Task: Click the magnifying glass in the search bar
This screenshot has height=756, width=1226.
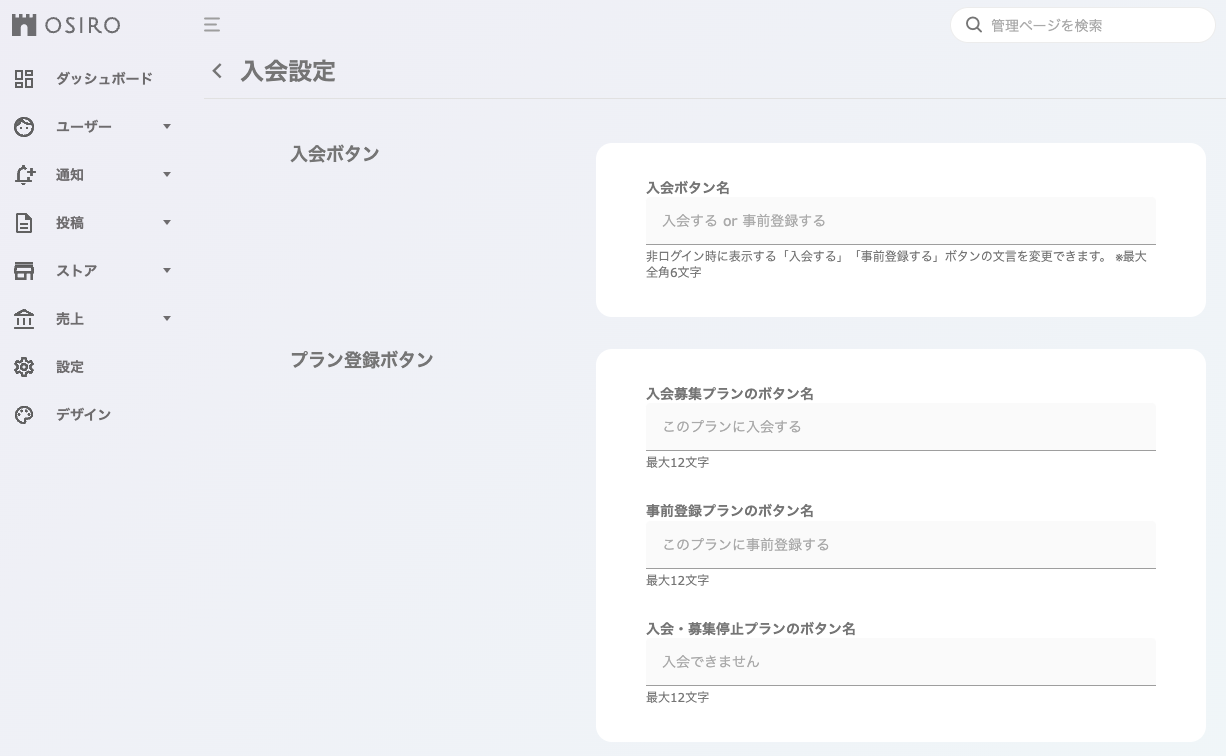Action: coord(974,25)
